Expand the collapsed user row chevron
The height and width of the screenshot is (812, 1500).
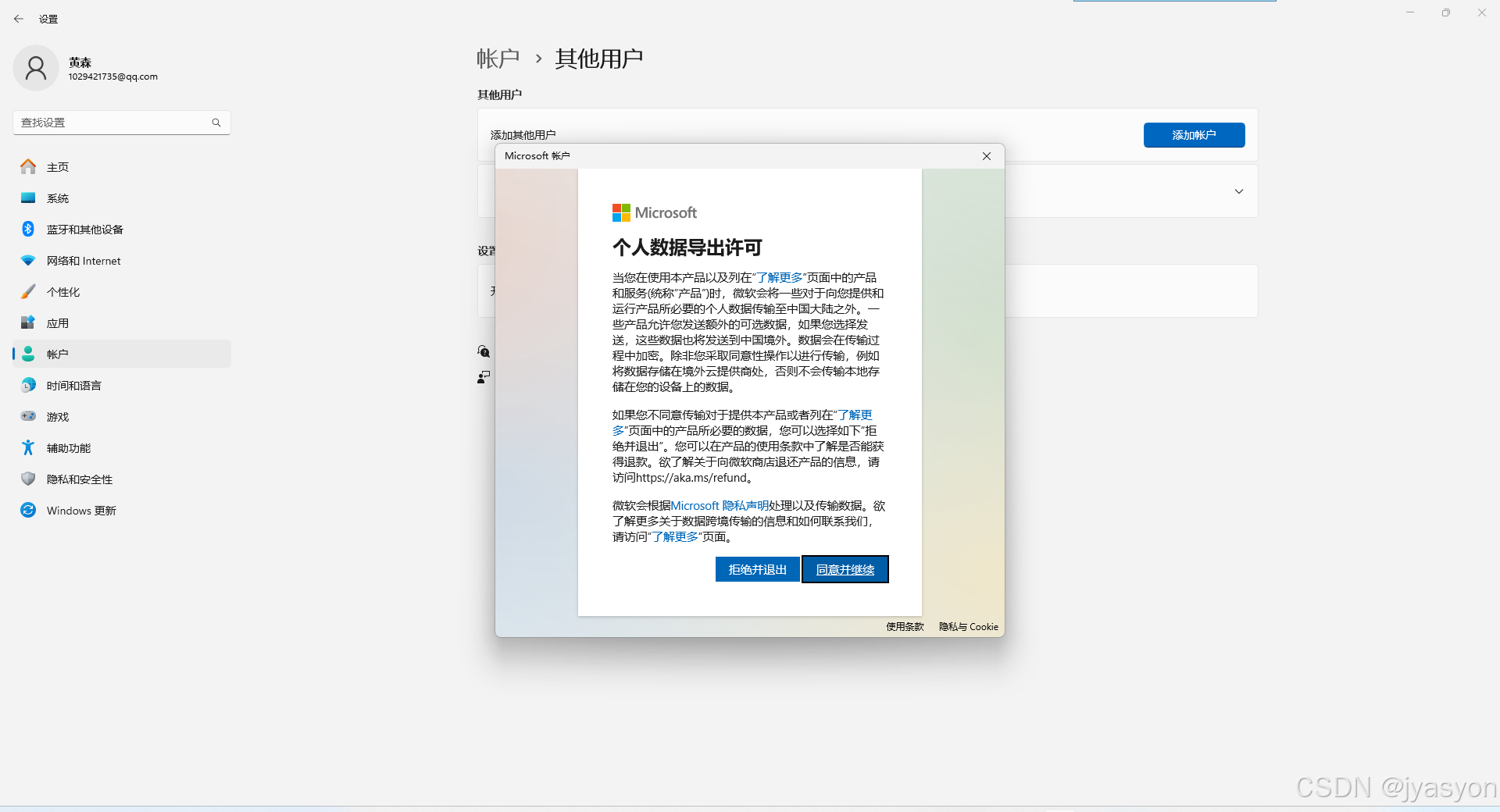click(x=1239, y=191)
